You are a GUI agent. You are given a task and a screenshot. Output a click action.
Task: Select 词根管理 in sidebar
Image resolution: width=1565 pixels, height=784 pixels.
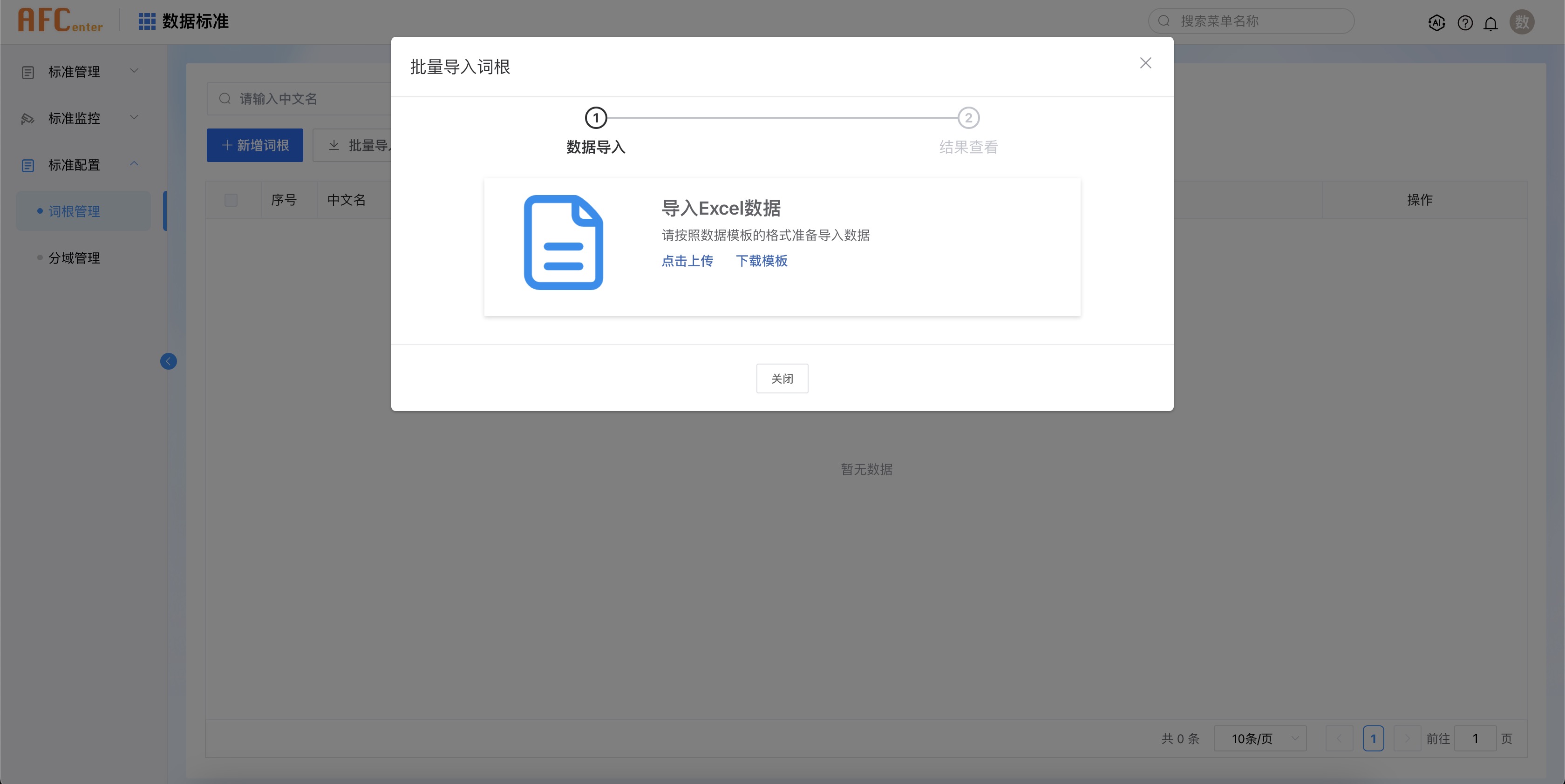[x=74, y=211]
